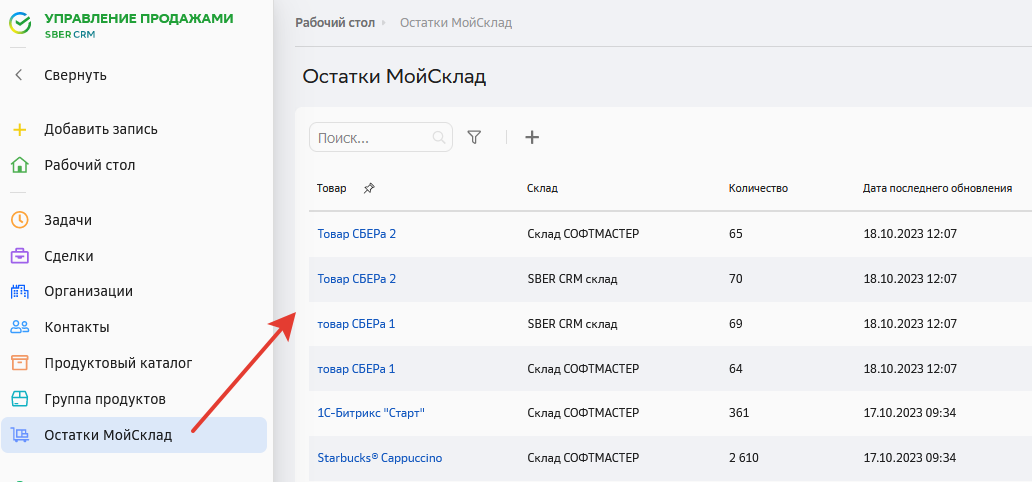Click the filter funnel icon
Image resolution: width=1032 pixels, height=482 pixels.
[474, 137]
